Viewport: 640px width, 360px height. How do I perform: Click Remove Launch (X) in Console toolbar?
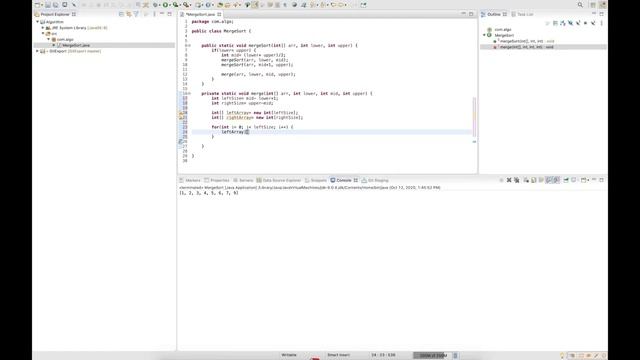coord(509,180)
